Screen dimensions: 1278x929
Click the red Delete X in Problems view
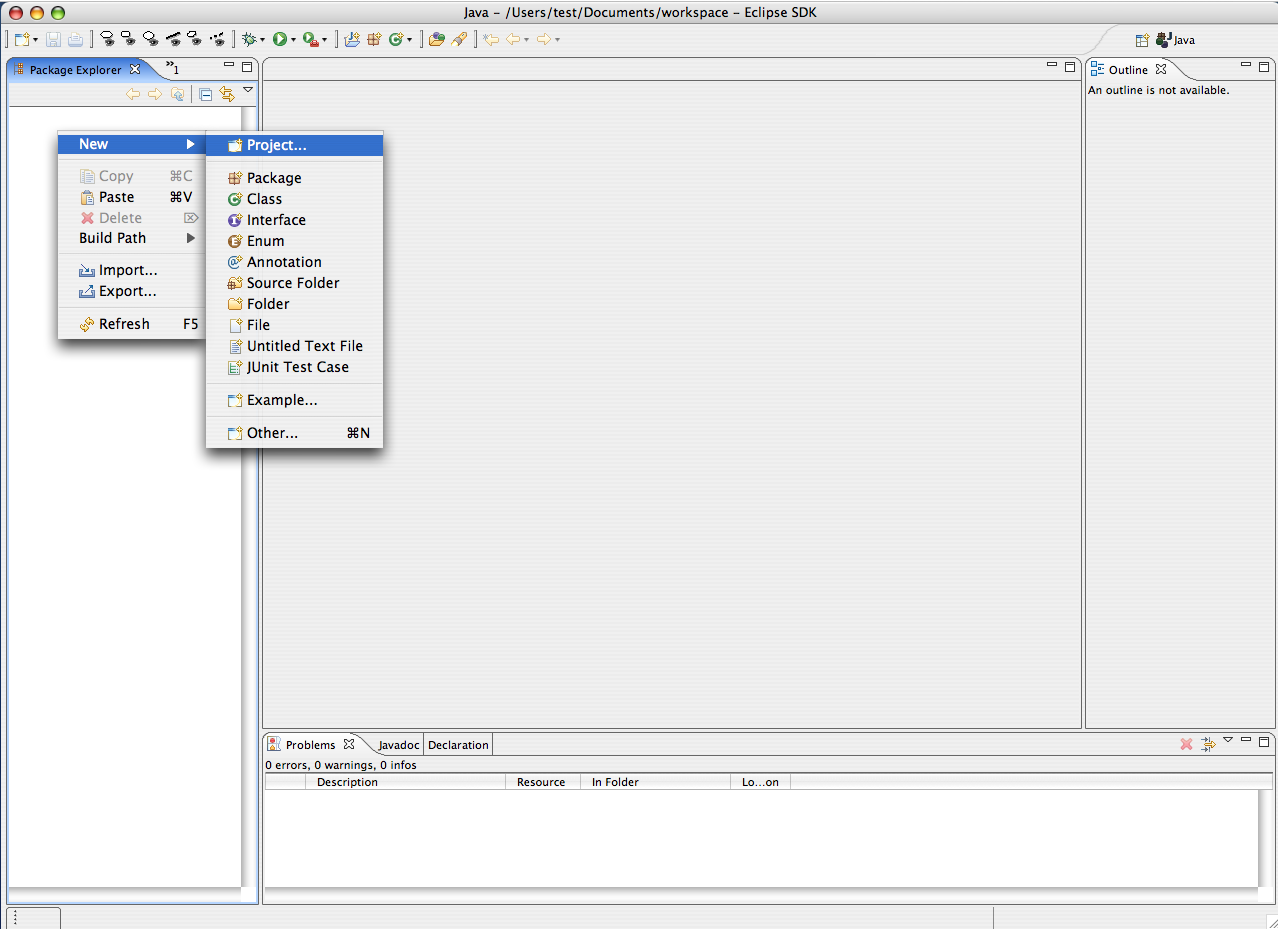(1186, 744)
